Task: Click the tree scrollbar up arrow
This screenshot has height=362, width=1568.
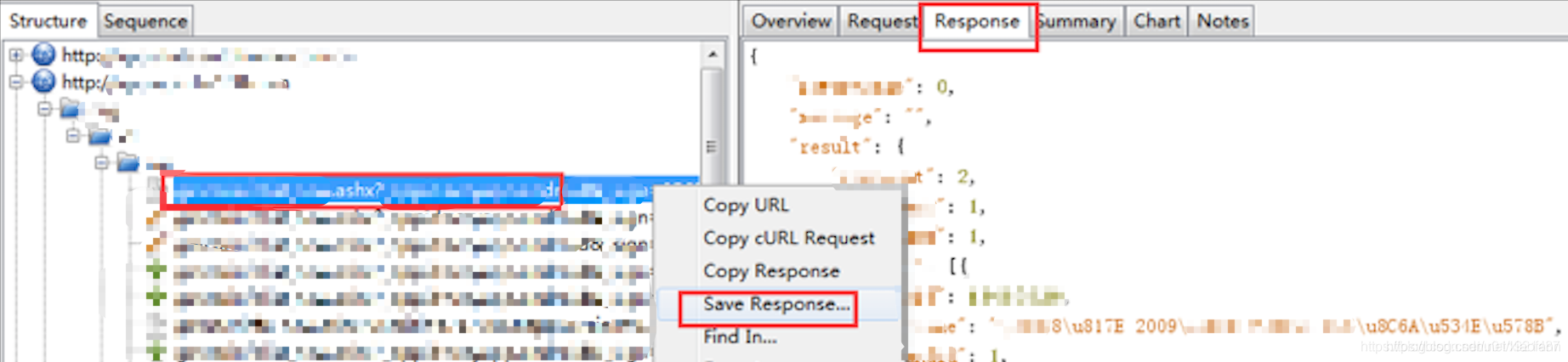Action: click(713, 55)
